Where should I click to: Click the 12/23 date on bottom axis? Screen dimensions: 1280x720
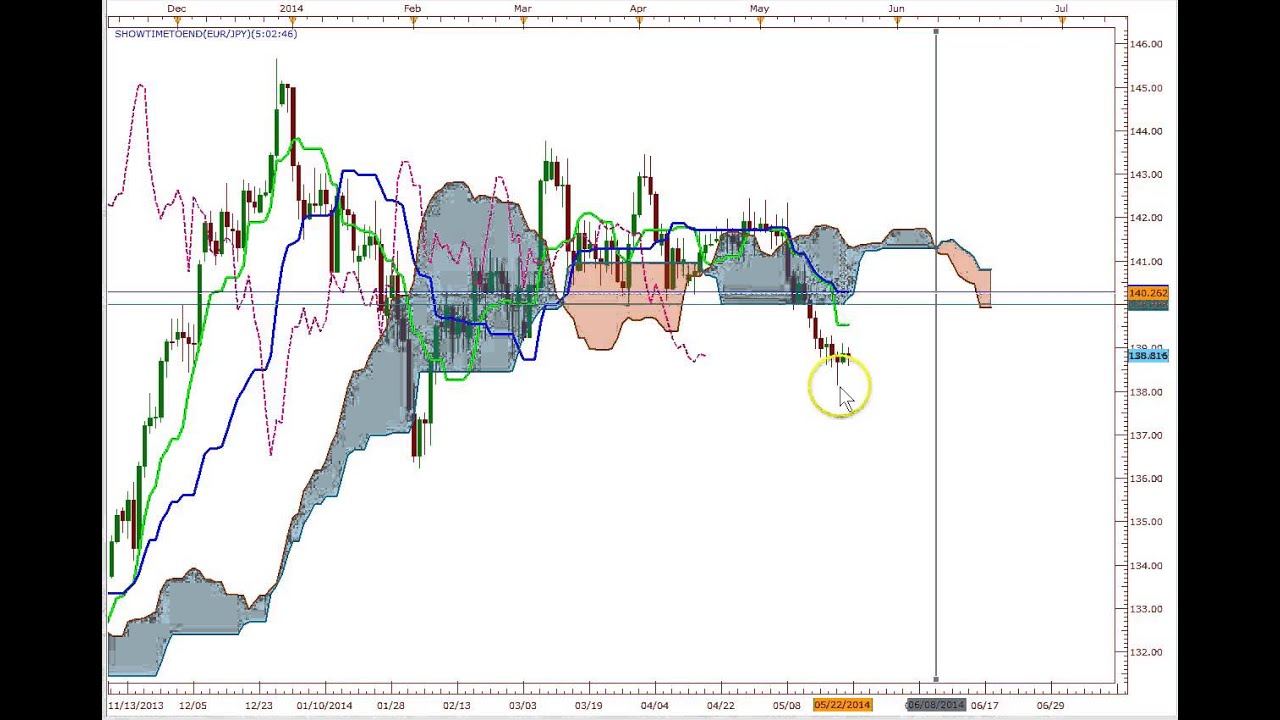(x=258, y=706)
